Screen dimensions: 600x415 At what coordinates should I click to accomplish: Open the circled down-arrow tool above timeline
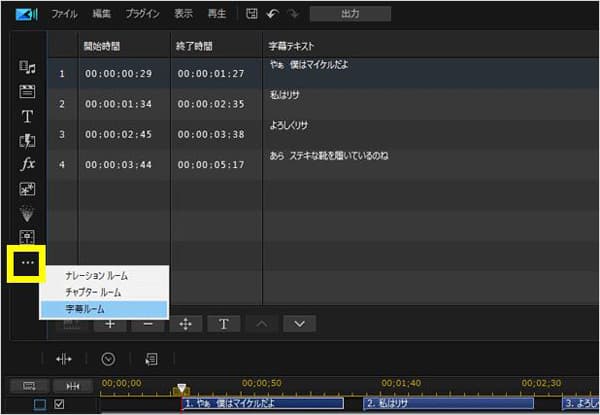108,358
